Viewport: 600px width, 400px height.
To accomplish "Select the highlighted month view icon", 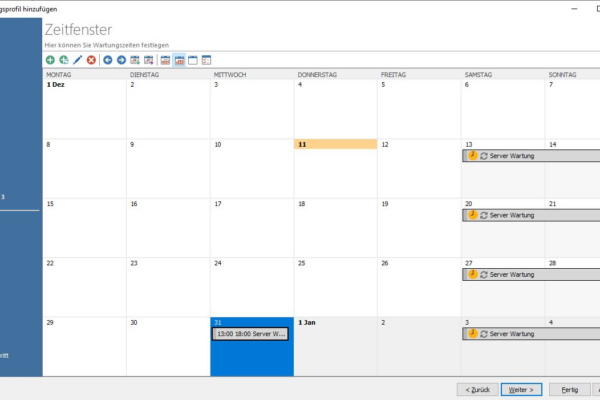I will (x=179, y=60).
